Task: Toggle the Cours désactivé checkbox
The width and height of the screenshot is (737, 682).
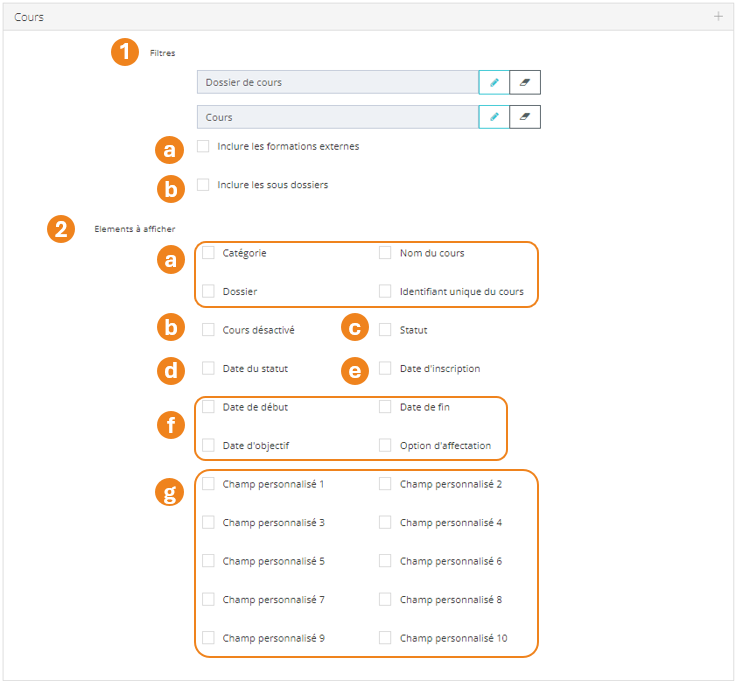Action: [x=209, y=330]
